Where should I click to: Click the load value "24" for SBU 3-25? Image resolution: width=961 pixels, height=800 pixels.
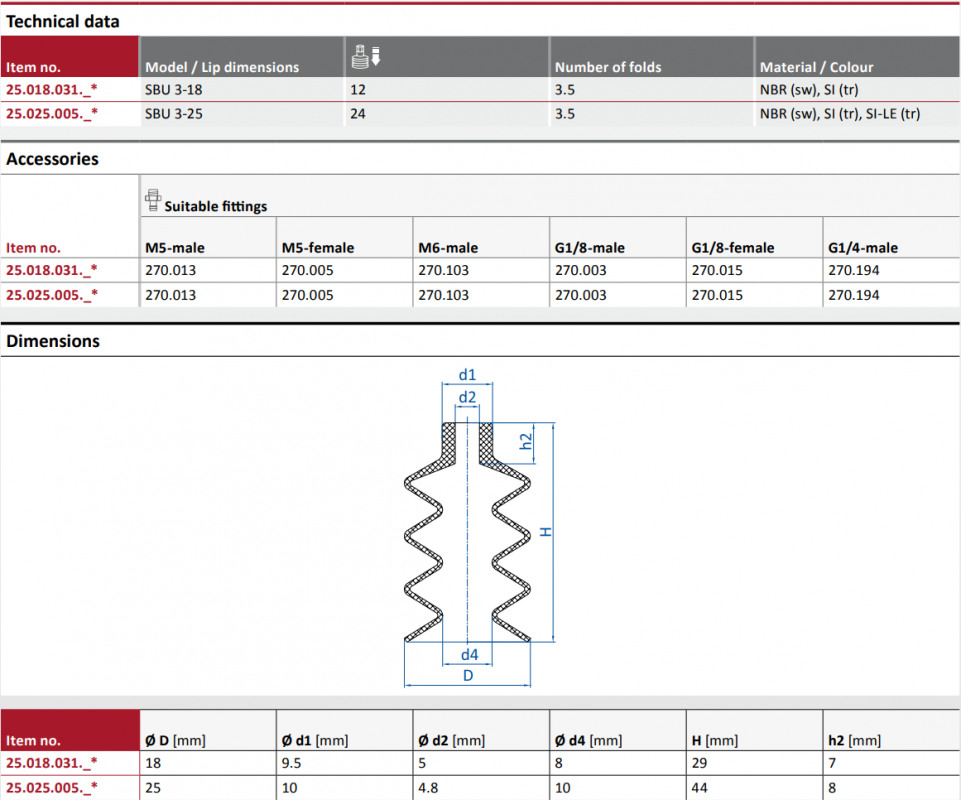pyautogui.click(x=358, y=114)
